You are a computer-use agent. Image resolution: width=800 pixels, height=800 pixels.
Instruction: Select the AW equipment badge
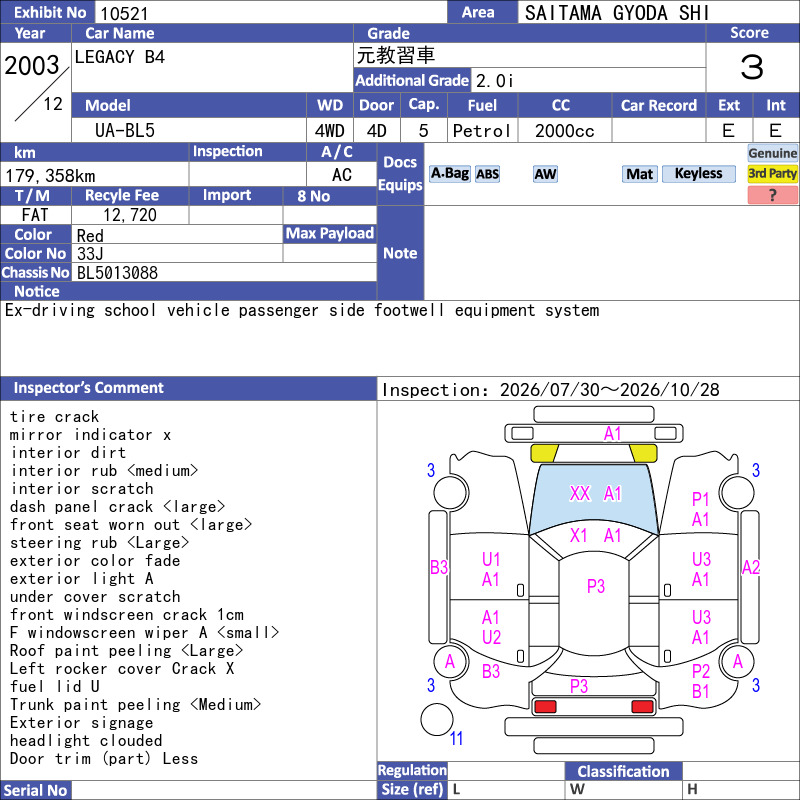click(545, 174)
